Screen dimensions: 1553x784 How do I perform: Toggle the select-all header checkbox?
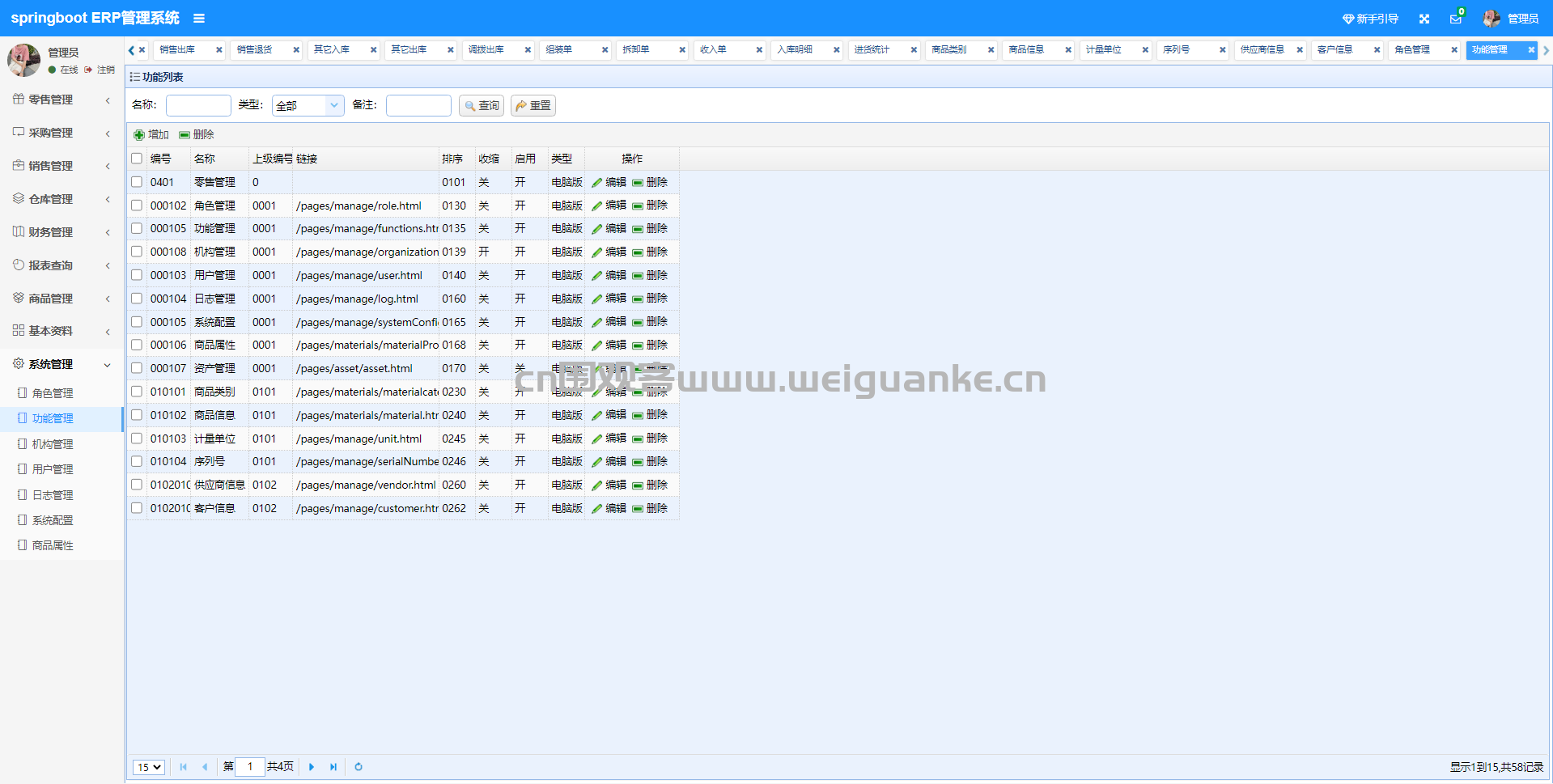point(137,159)
